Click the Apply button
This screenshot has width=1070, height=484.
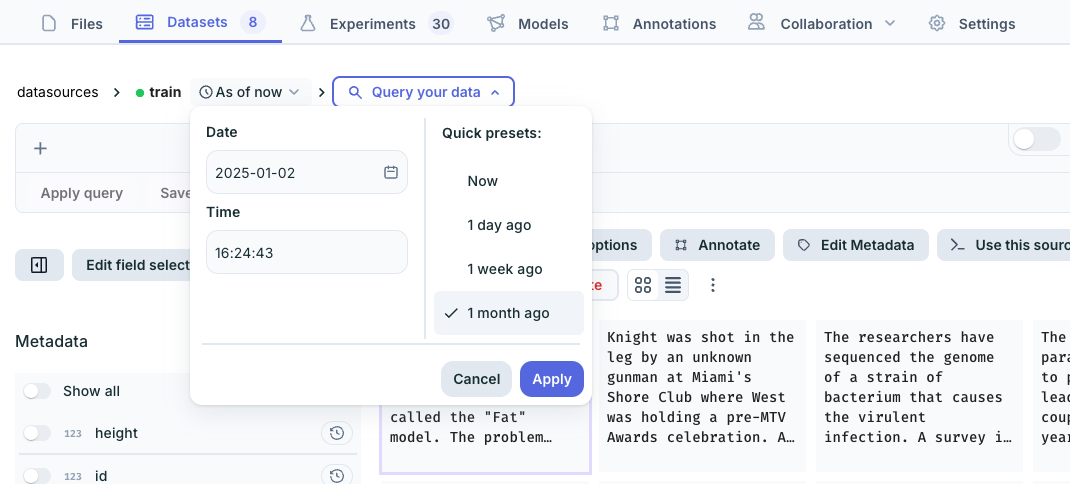point(551,379)
